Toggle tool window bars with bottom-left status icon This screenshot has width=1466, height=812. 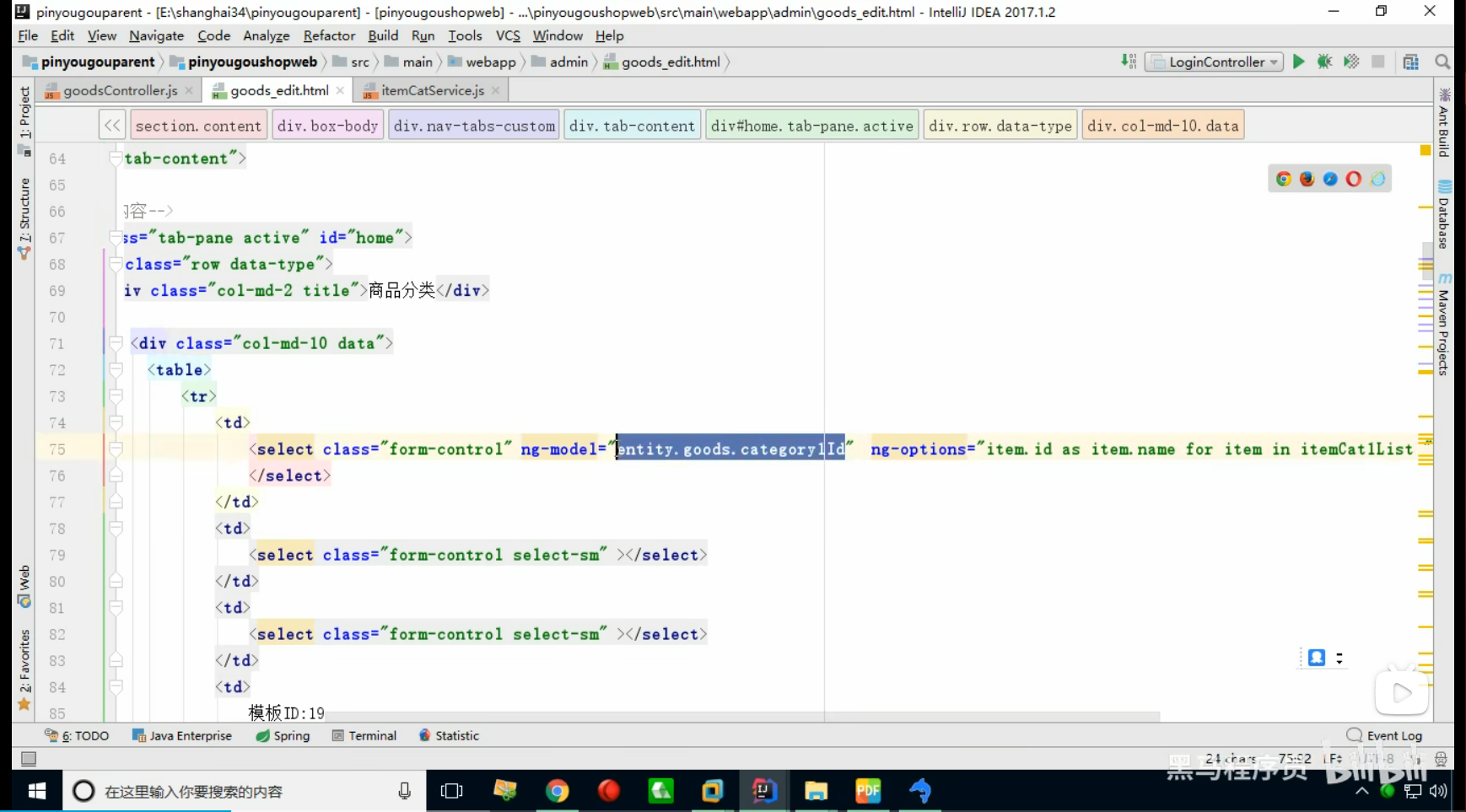click(29, 759)
